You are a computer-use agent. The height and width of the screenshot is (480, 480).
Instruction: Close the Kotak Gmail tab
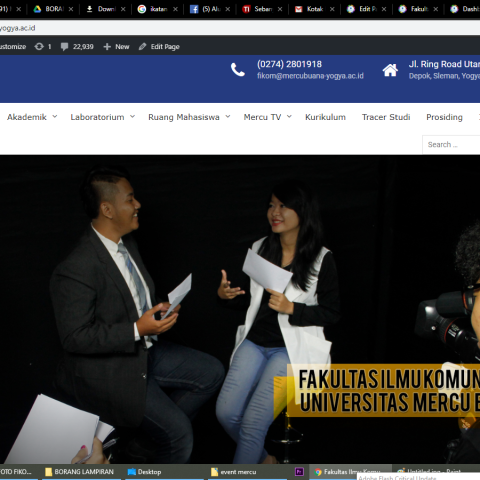point(332,9)
